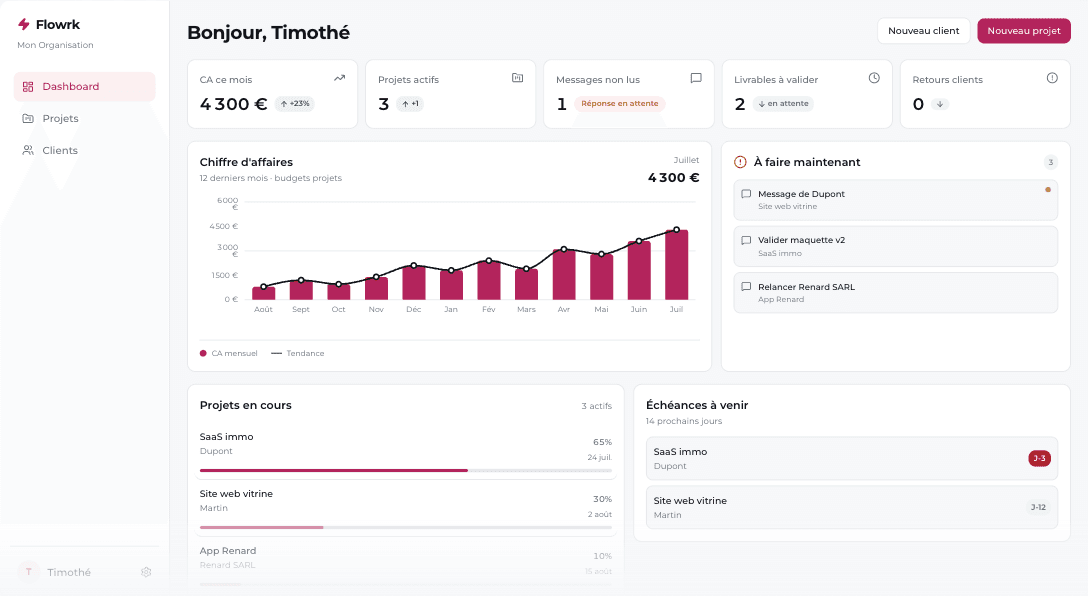
Task: Click the orange unread dot on Message de Dupont
Action: tap(1048, 189)
